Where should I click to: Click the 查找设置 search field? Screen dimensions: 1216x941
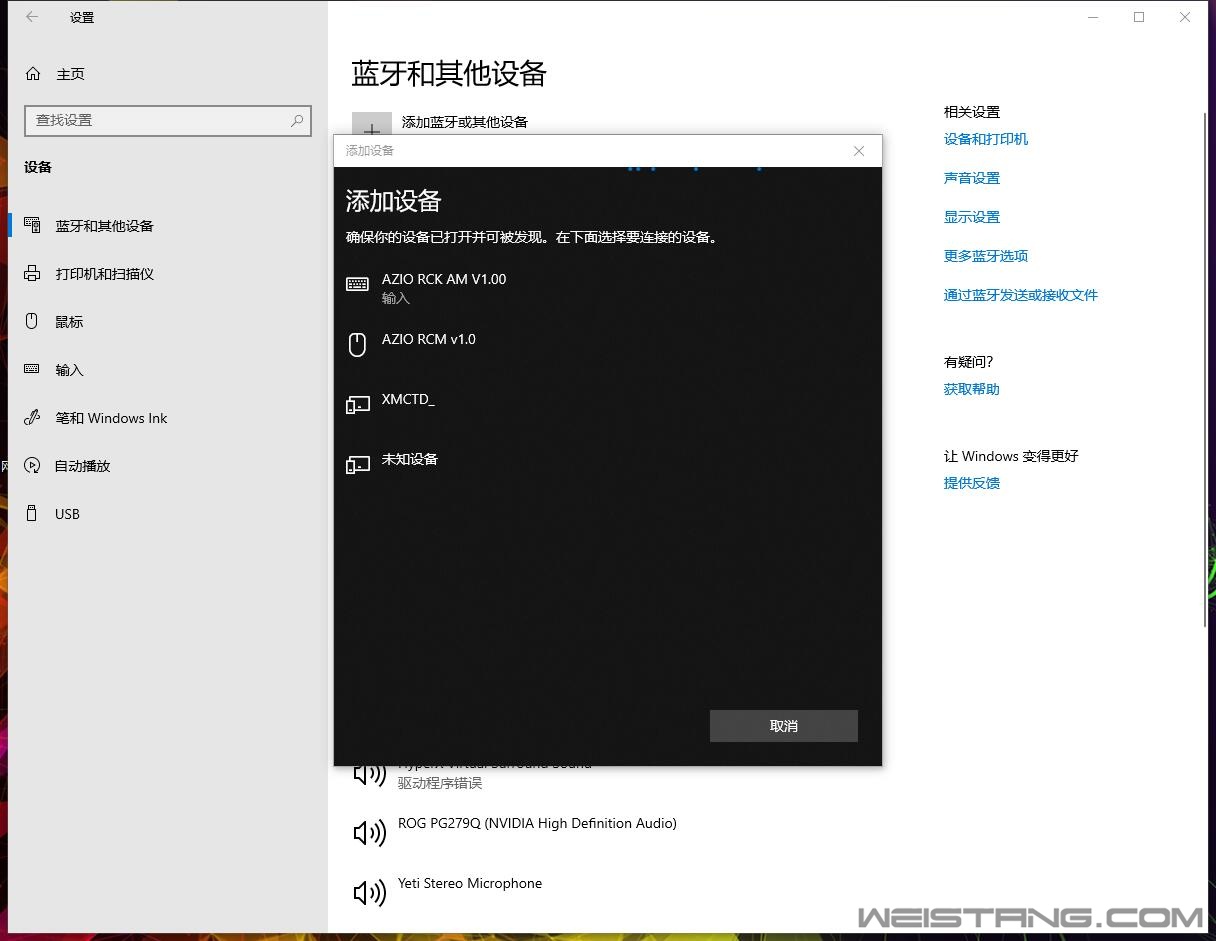[x=168, y=120]
